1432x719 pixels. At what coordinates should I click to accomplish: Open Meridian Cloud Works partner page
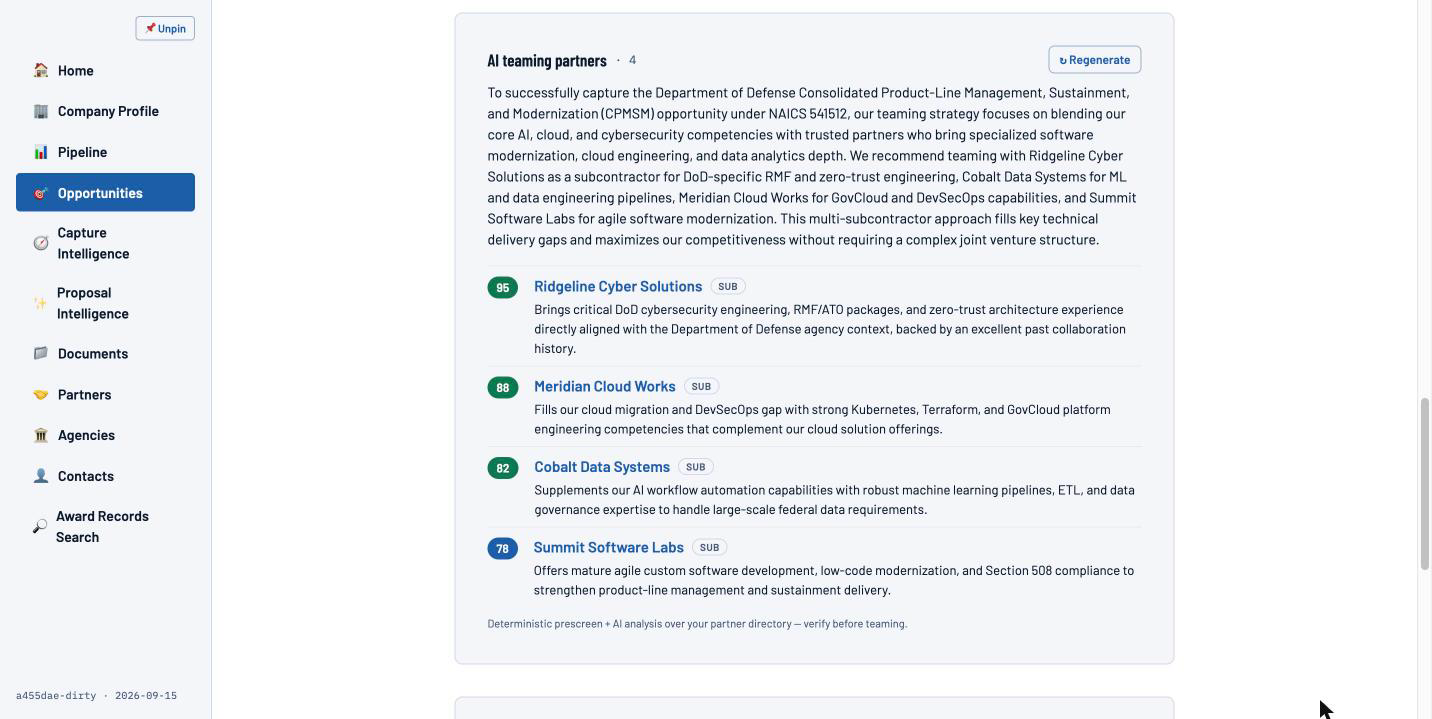[605, 386]
